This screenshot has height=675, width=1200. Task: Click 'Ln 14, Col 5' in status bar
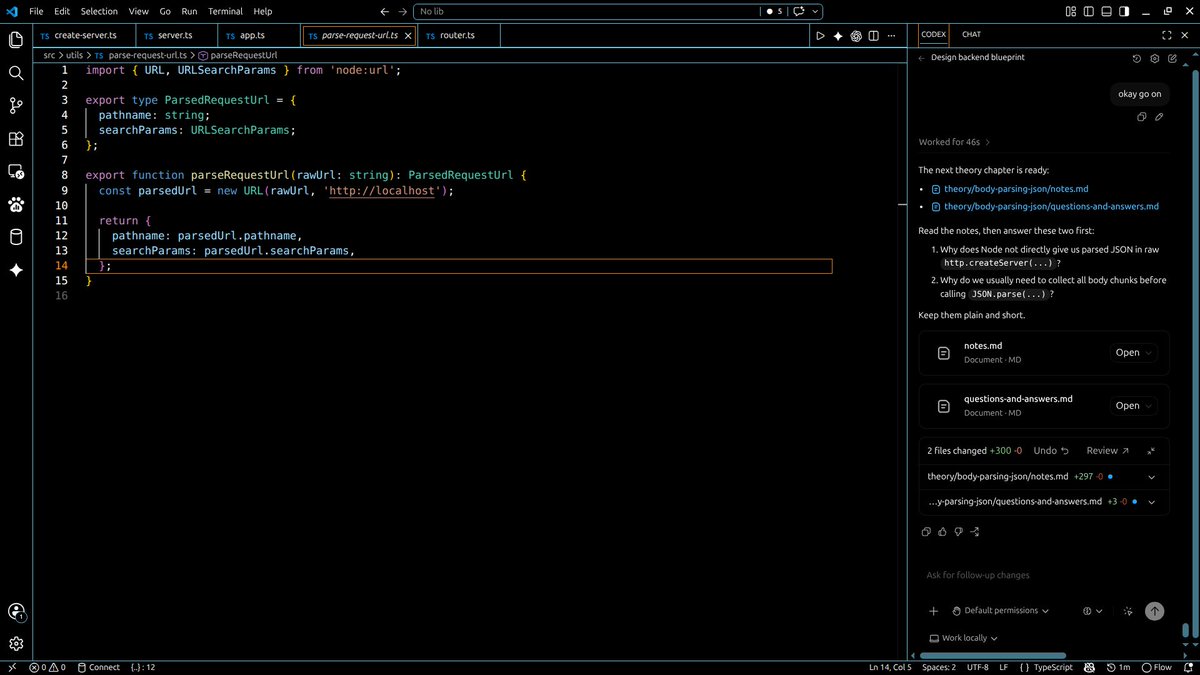[x=890, y=667]
